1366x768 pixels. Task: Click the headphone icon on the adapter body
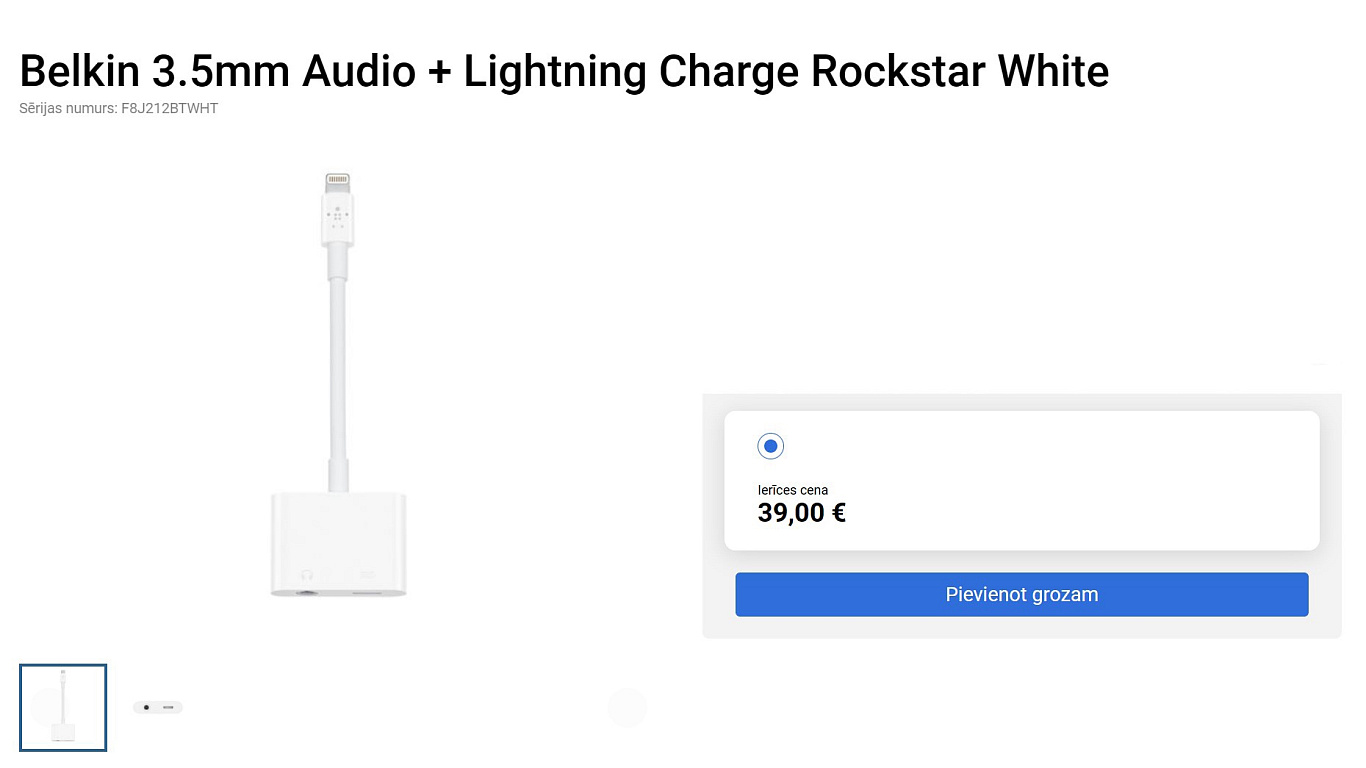(x=307, y=575)
